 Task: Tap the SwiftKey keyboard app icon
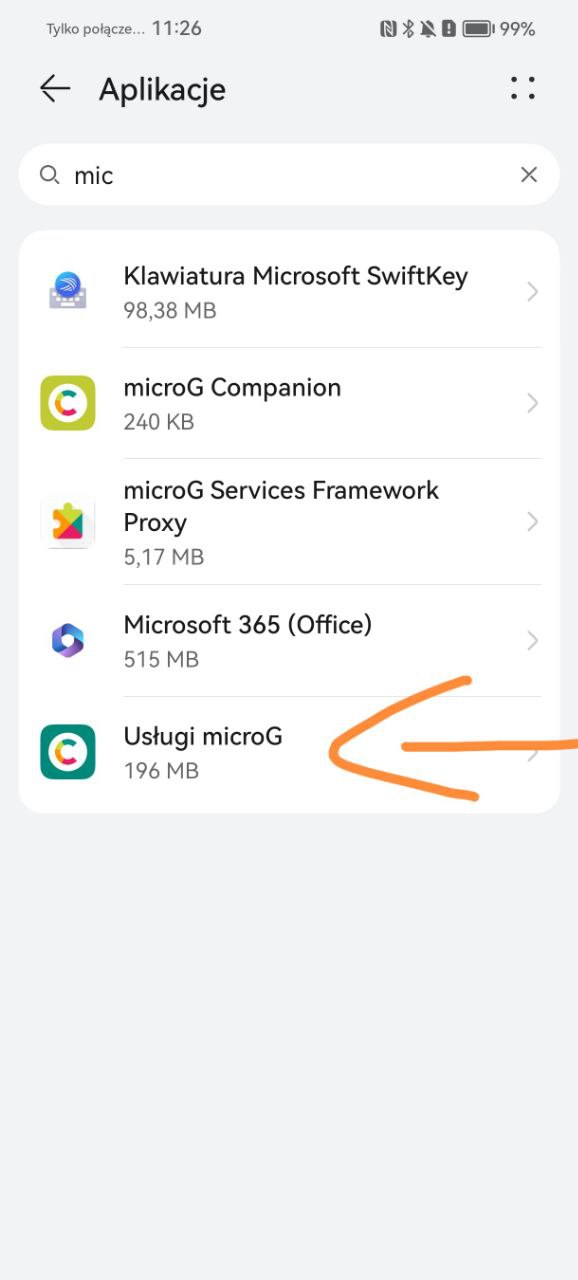(68, 292)
